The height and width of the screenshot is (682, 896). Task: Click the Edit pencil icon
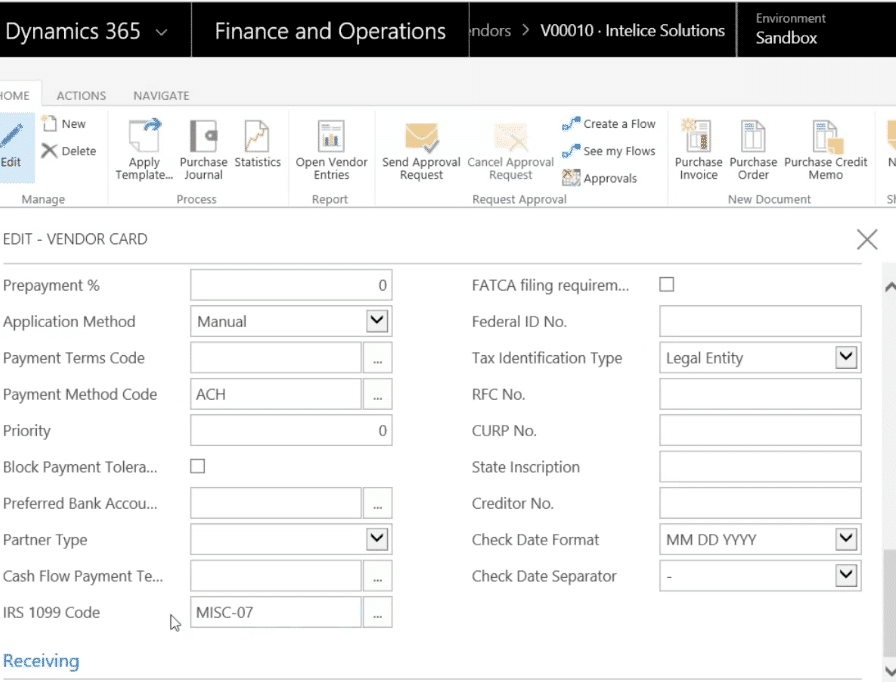pyautogui.click(x=11, y=137)
